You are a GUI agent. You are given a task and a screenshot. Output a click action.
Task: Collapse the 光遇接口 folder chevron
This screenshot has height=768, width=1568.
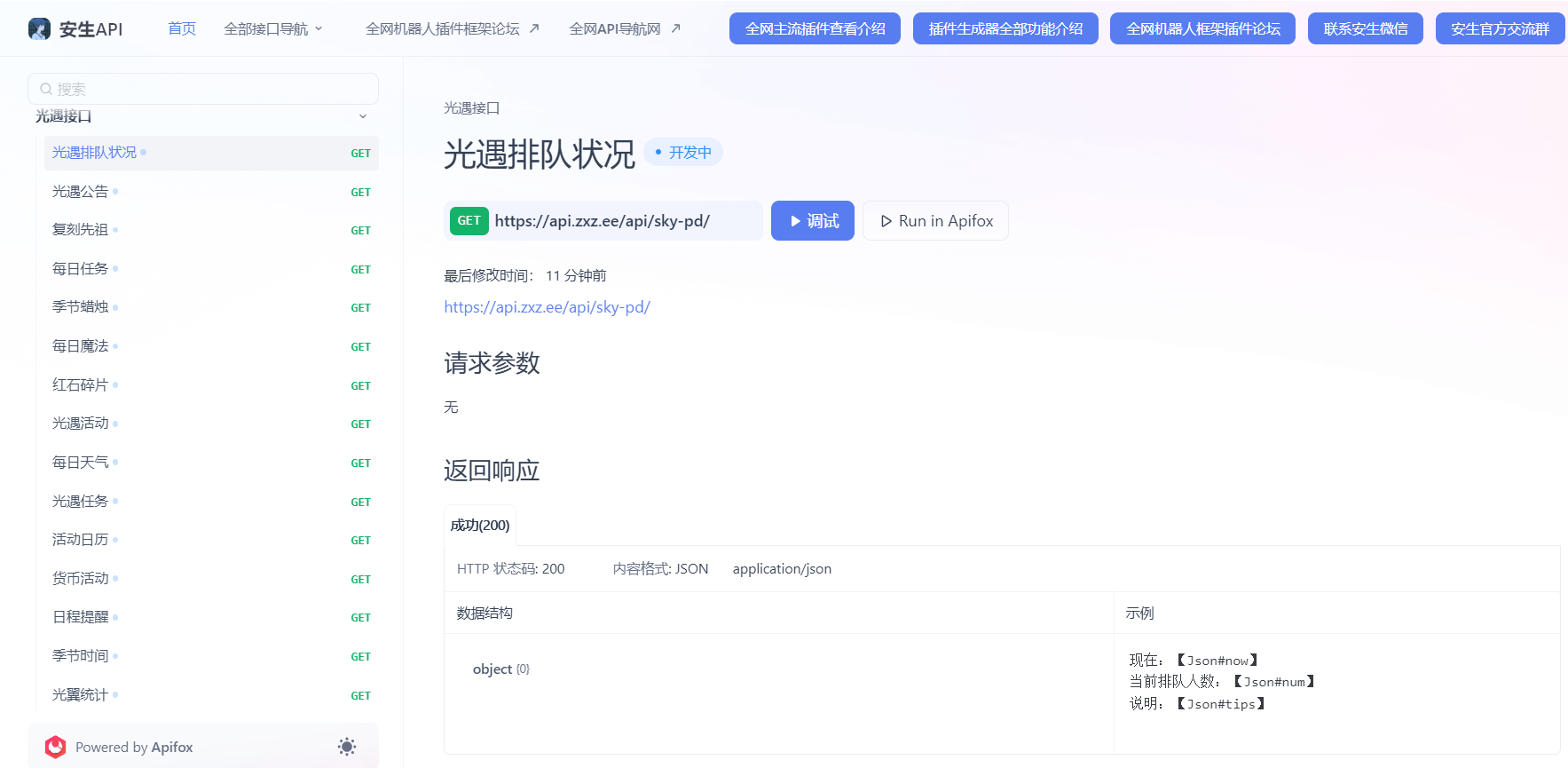click(x=363, y=116)
